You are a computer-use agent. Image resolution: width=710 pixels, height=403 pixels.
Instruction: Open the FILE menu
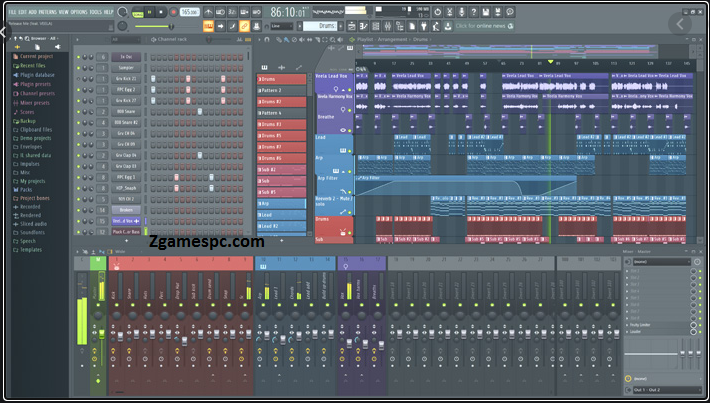coord(13,12)
